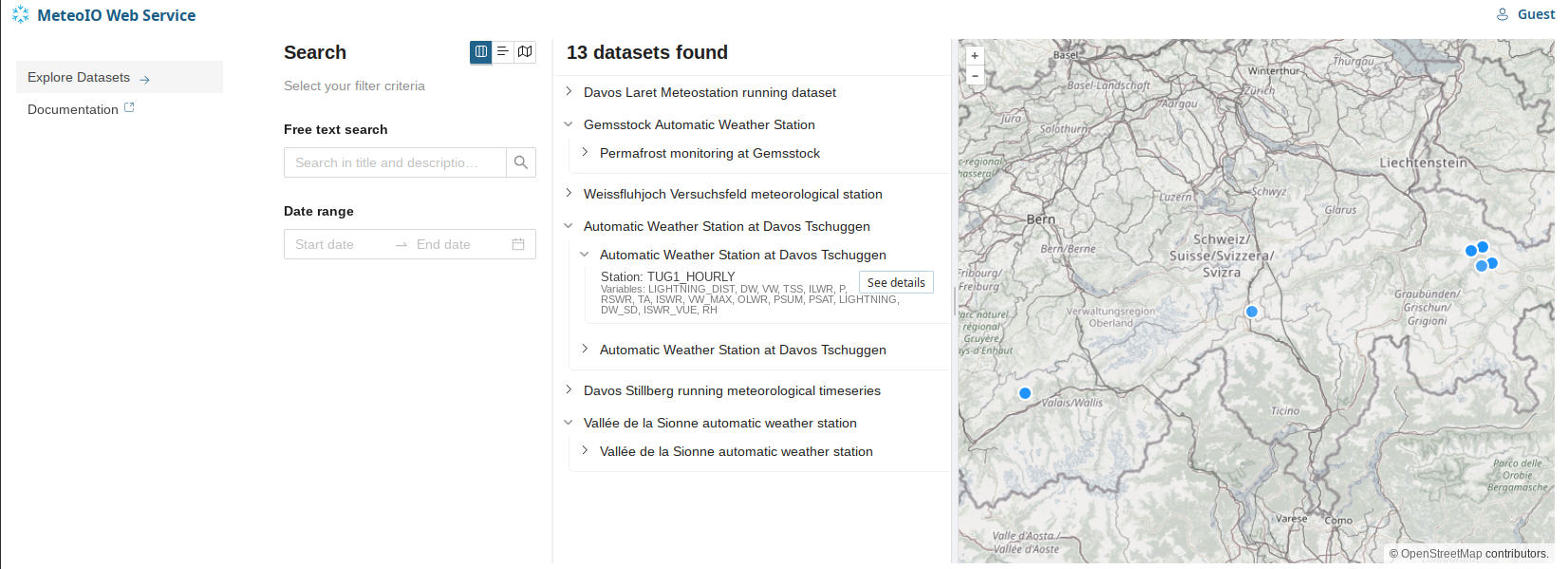This screenshot has height=569, width=1568.
Task: Open the date range calendar icon
Action: pos(518,244)
